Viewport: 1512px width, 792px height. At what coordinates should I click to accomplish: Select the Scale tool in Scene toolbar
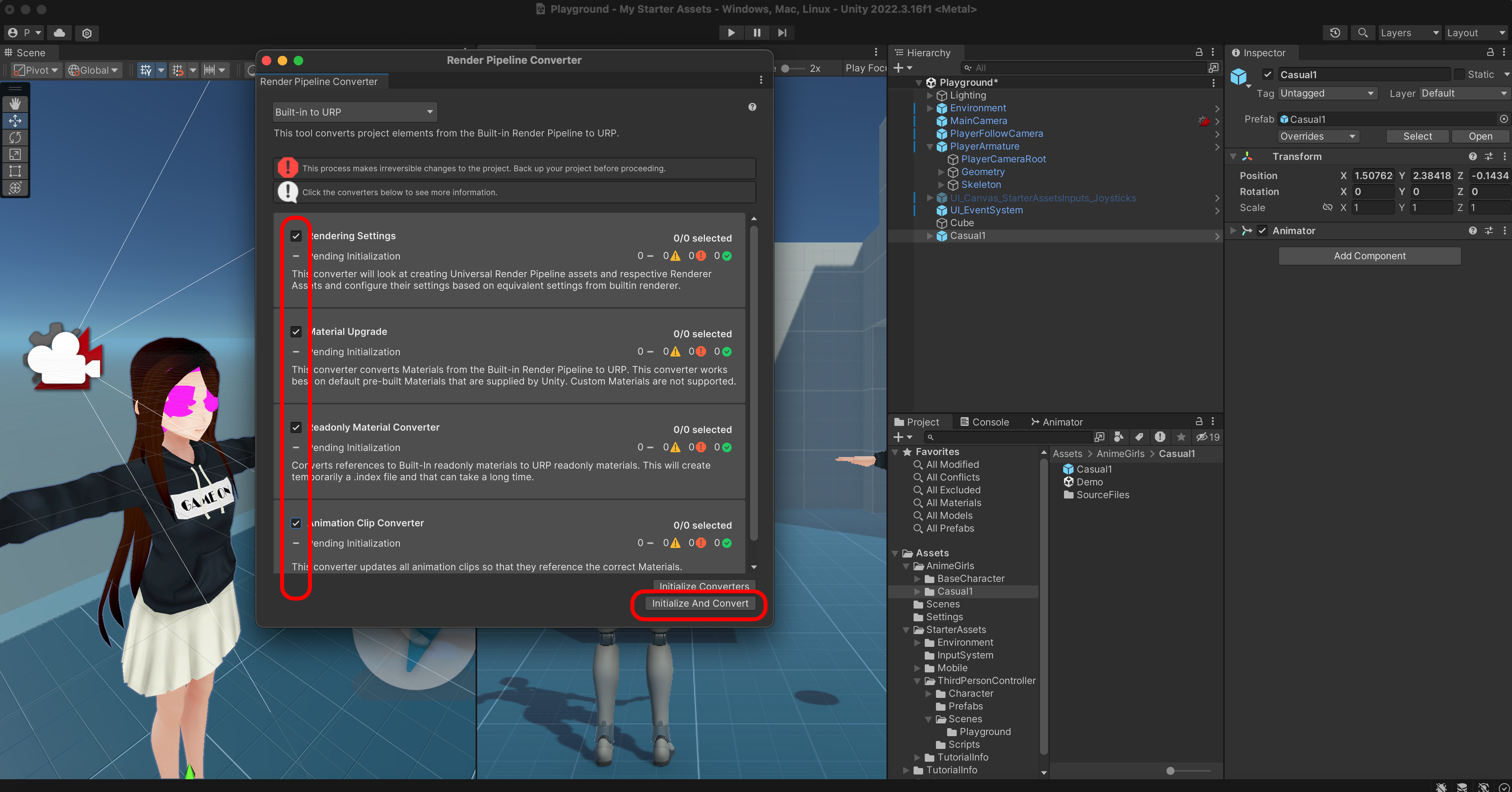pyautogui.click(x=15, y=154)
